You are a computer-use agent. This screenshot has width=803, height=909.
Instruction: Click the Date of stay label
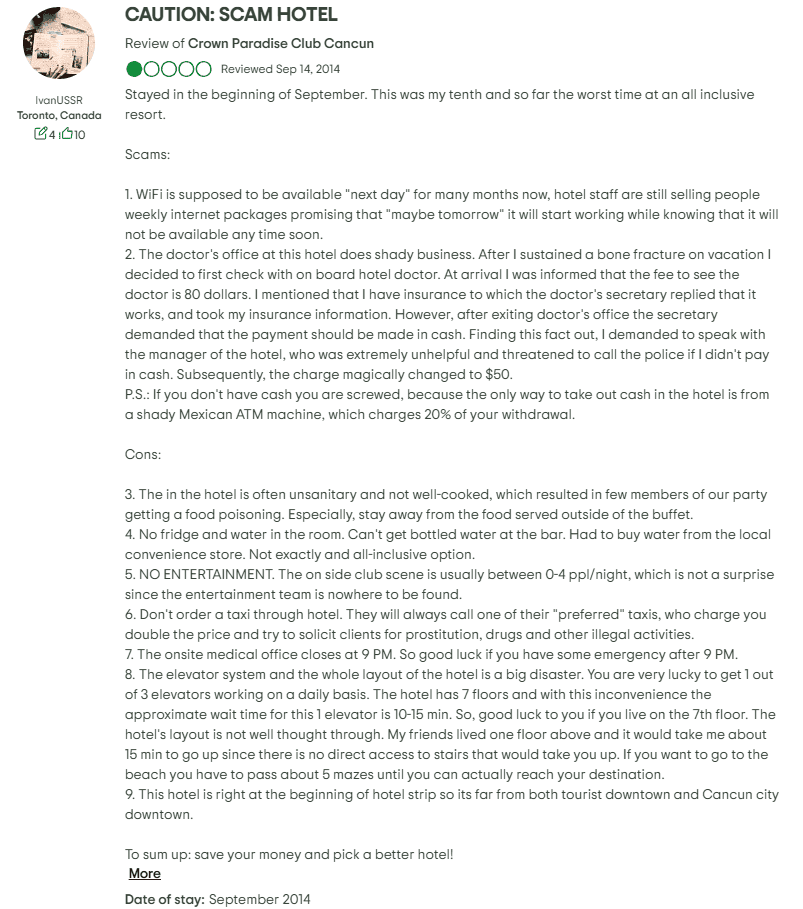click(x=165, y=899)
